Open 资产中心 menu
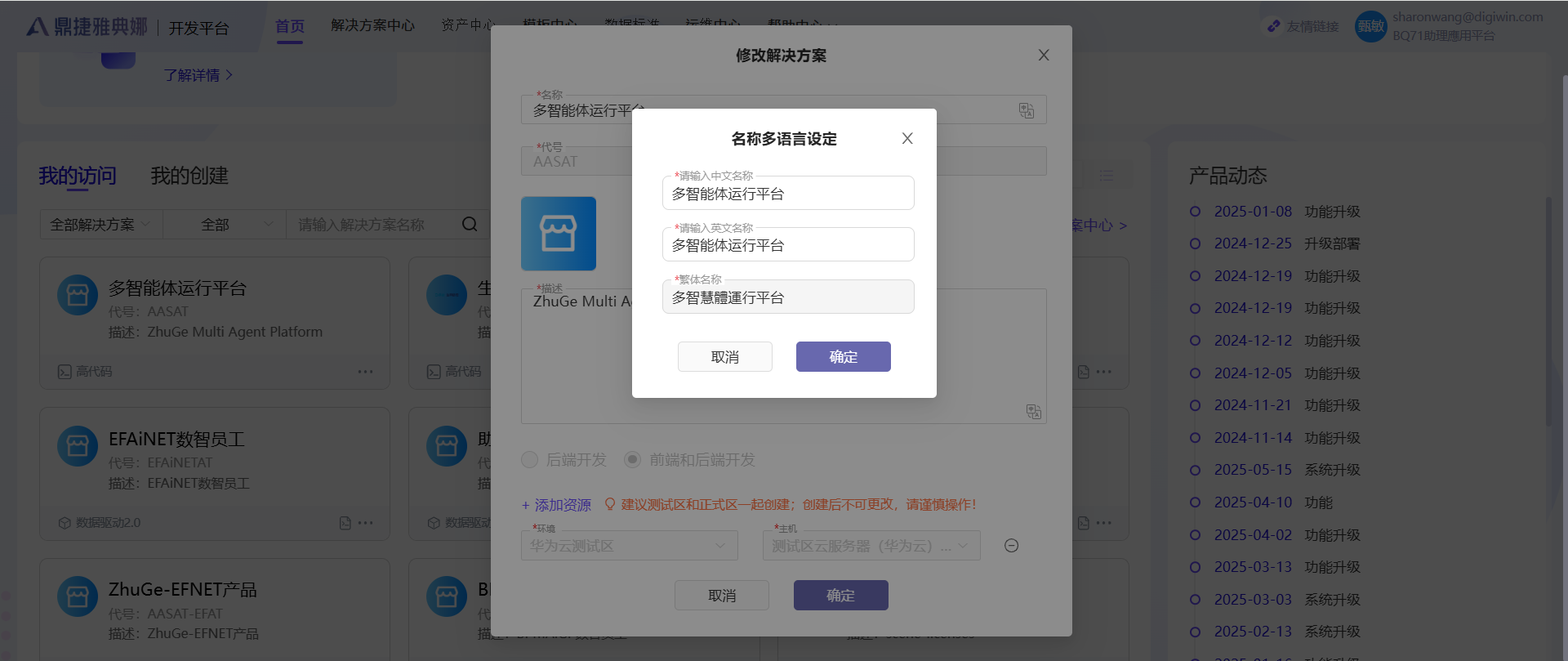This screenshot has width=1568, height=661. coord(467,25)
